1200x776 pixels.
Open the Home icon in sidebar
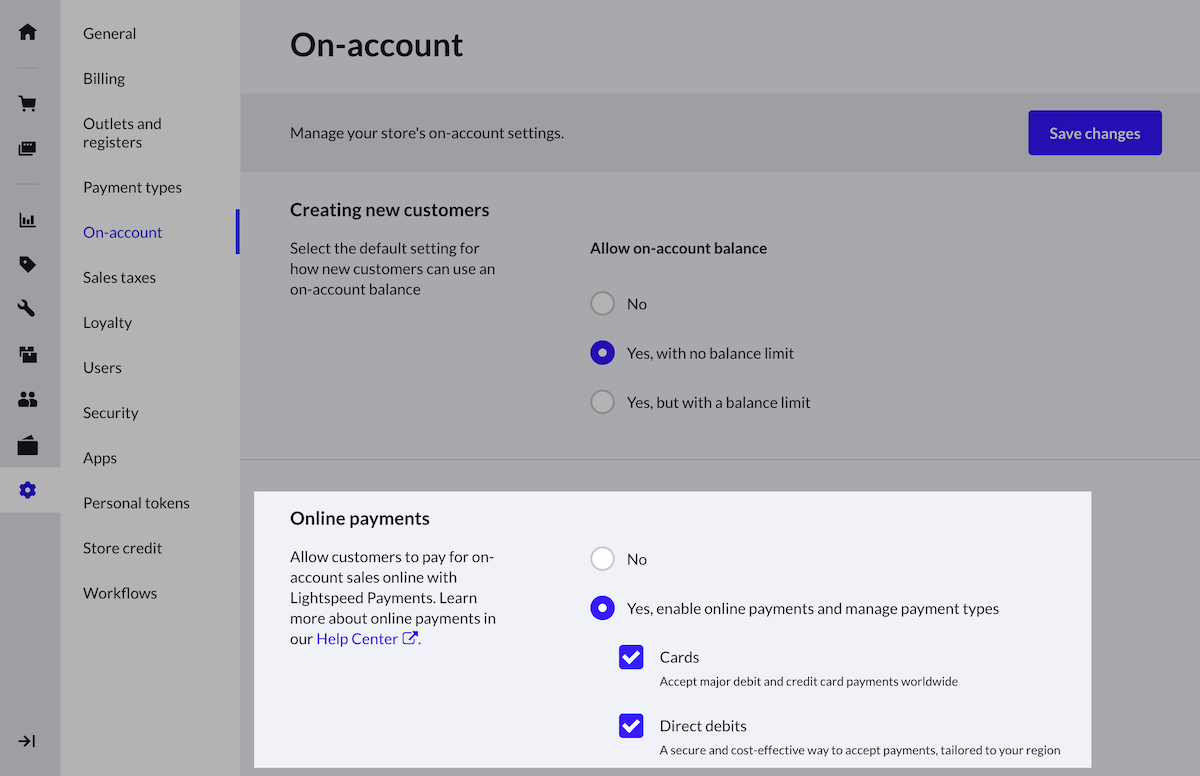(x=27, y=32)
